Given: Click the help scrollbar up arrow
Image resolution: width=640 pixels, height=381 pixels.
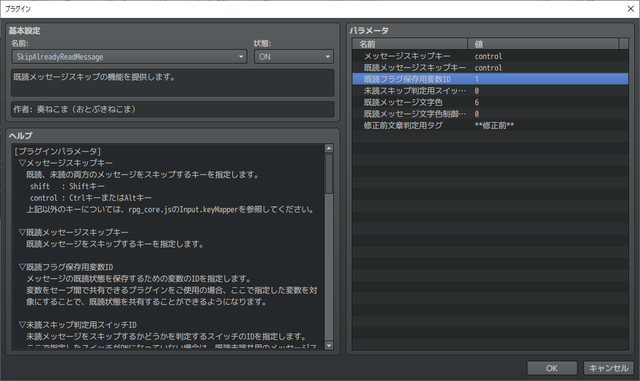Looking at the screenshot, I should 329,148.
